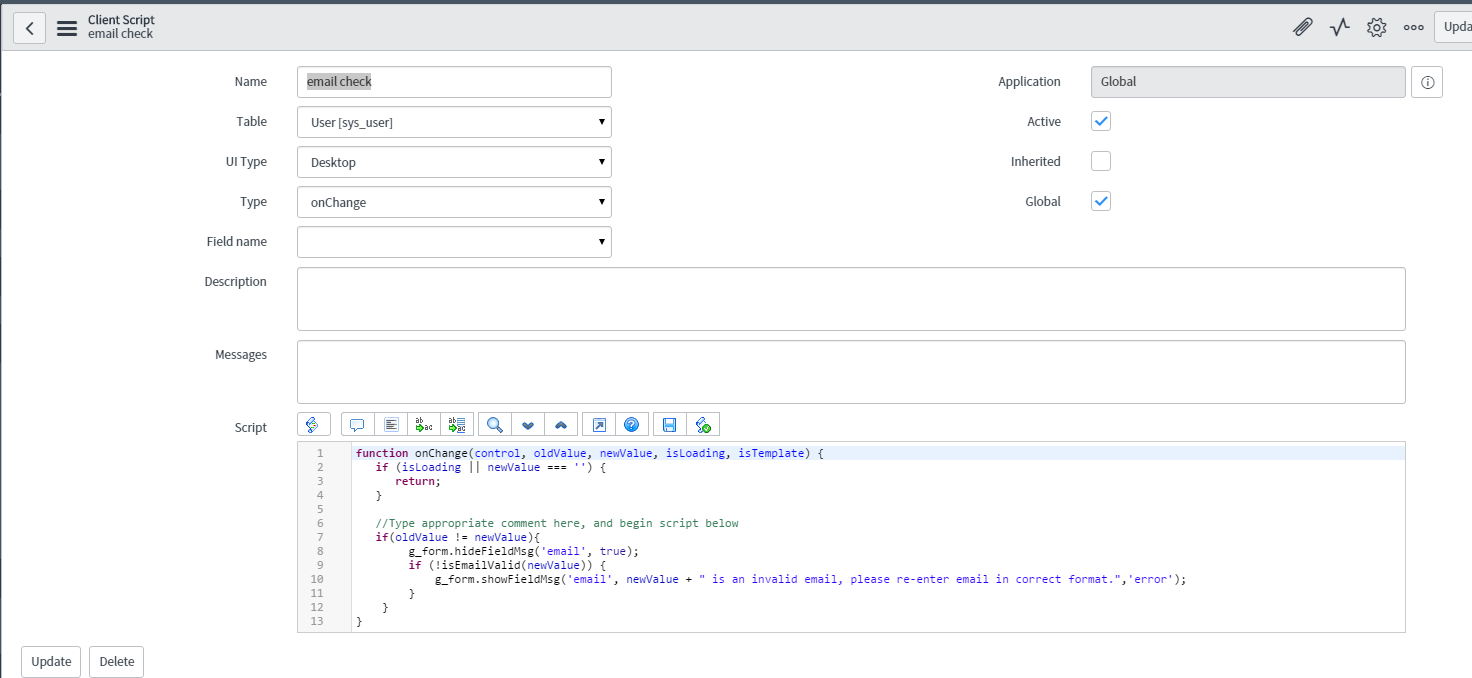Open the activity stream pulse icon

coord(1340,27)
